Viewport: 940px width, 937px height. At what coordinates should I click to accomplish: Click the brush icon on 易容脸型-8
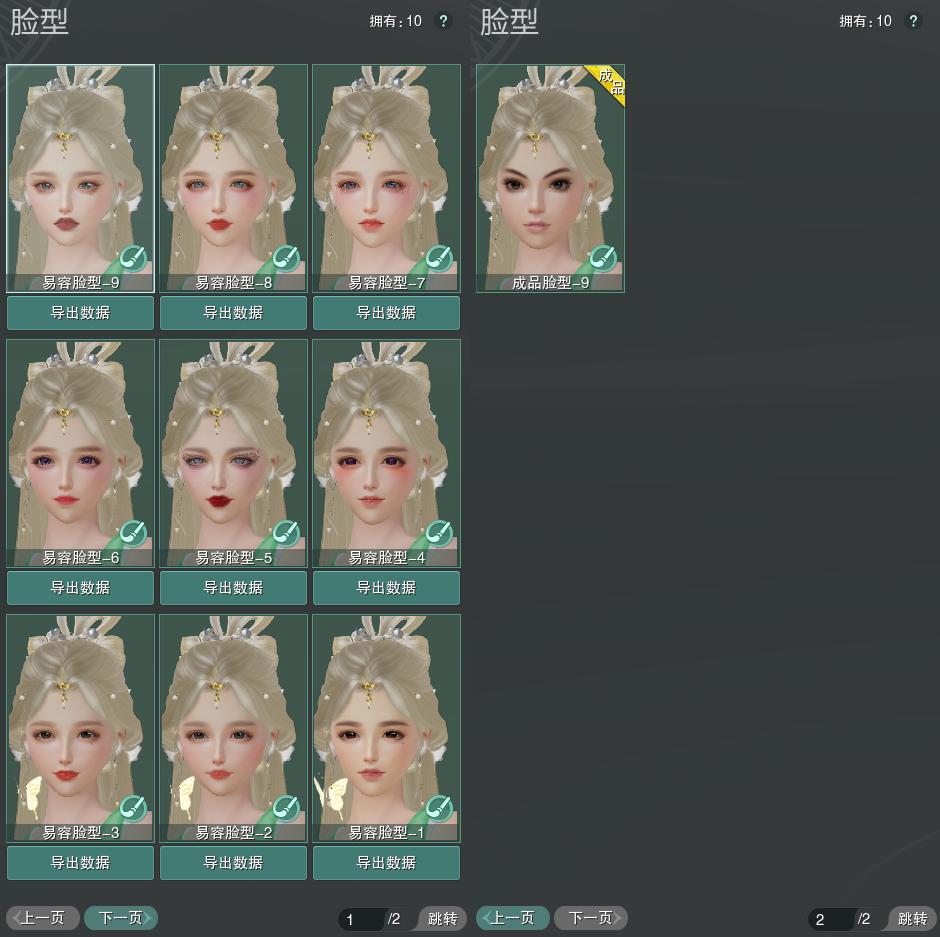[286, 258]
